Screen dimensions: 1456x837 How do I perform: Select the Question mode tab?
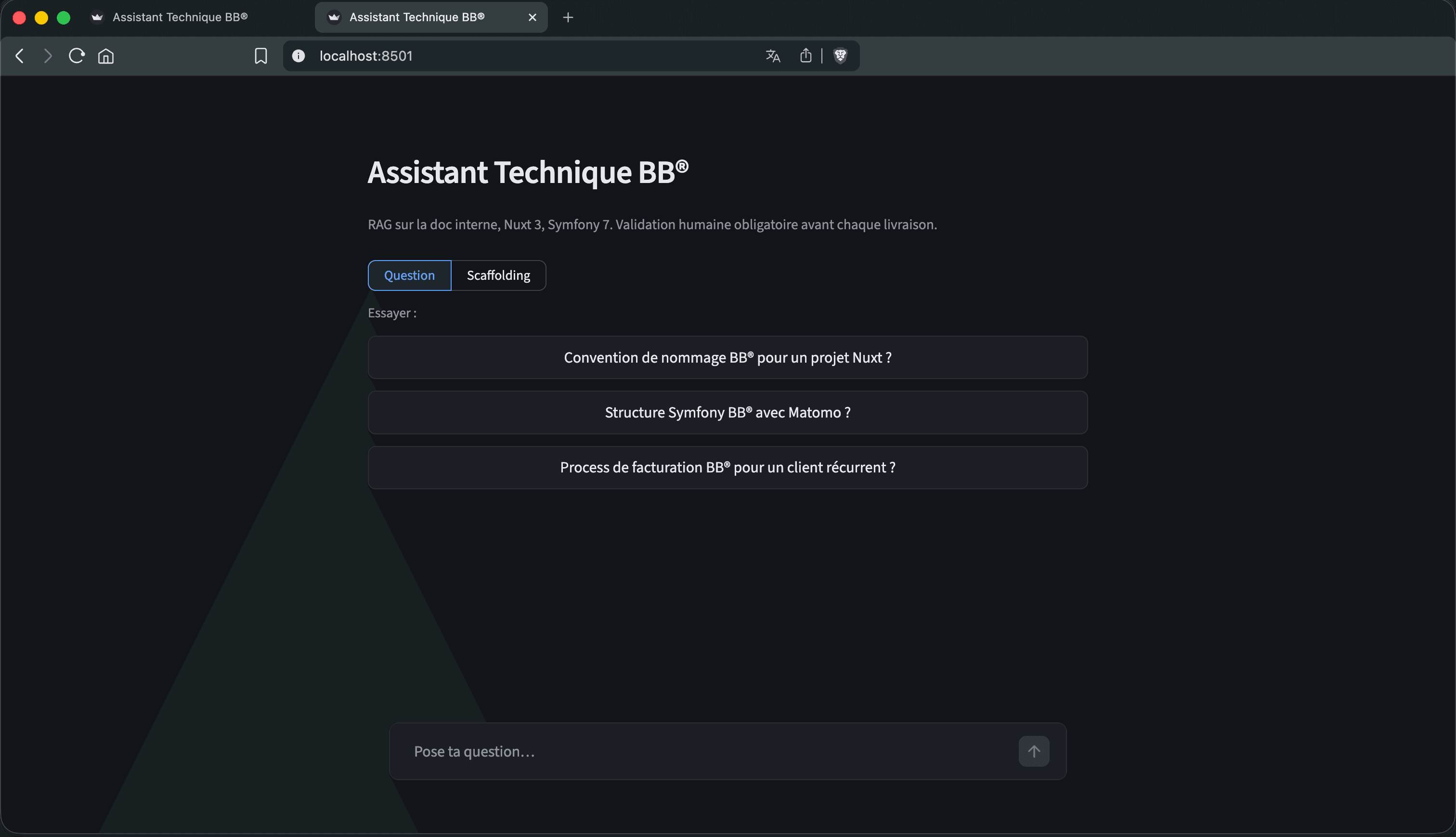[x=409, y=275]
